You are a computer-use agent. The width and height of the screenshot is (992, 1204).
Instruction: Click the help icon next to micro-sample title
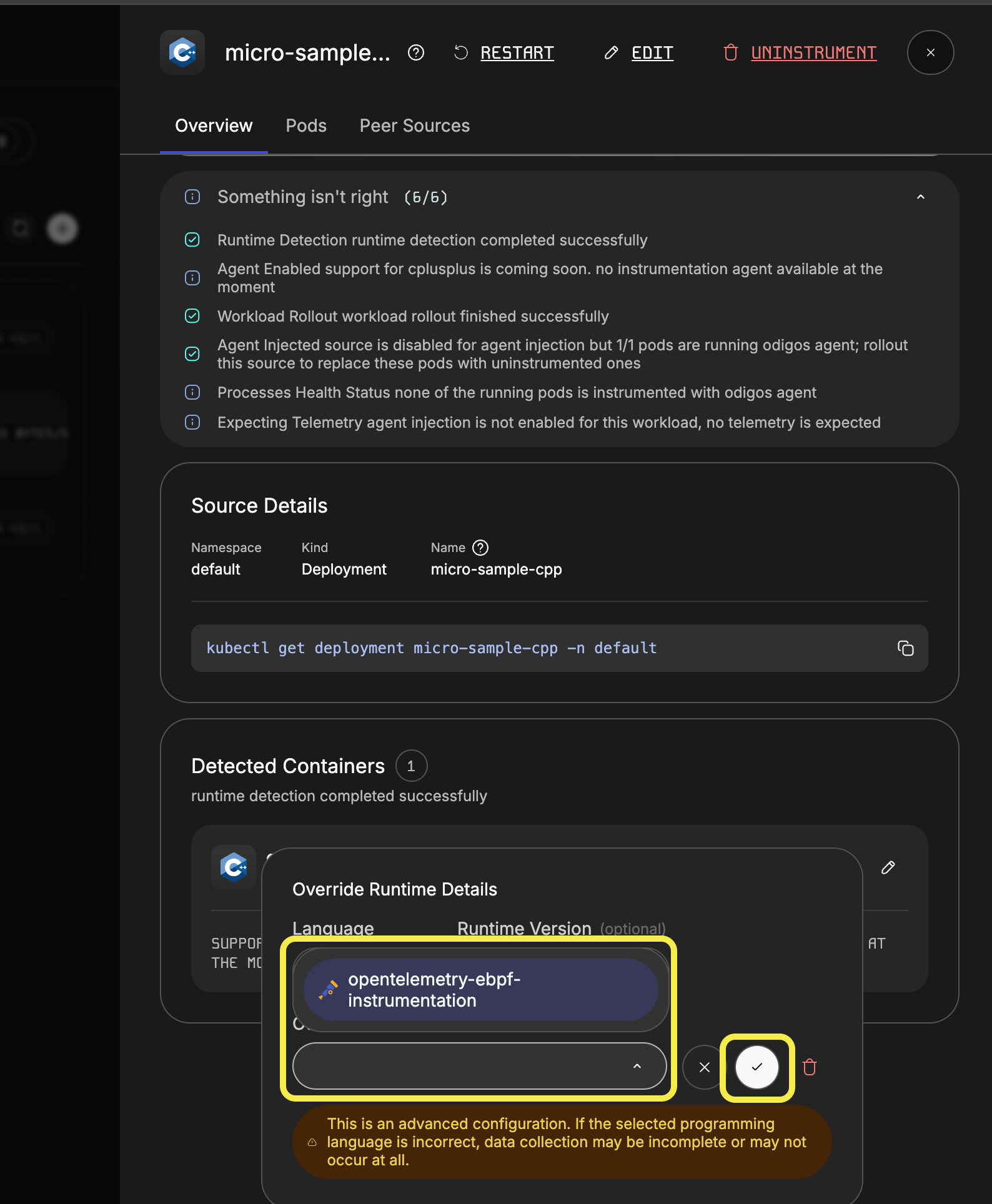pos(416,53)
